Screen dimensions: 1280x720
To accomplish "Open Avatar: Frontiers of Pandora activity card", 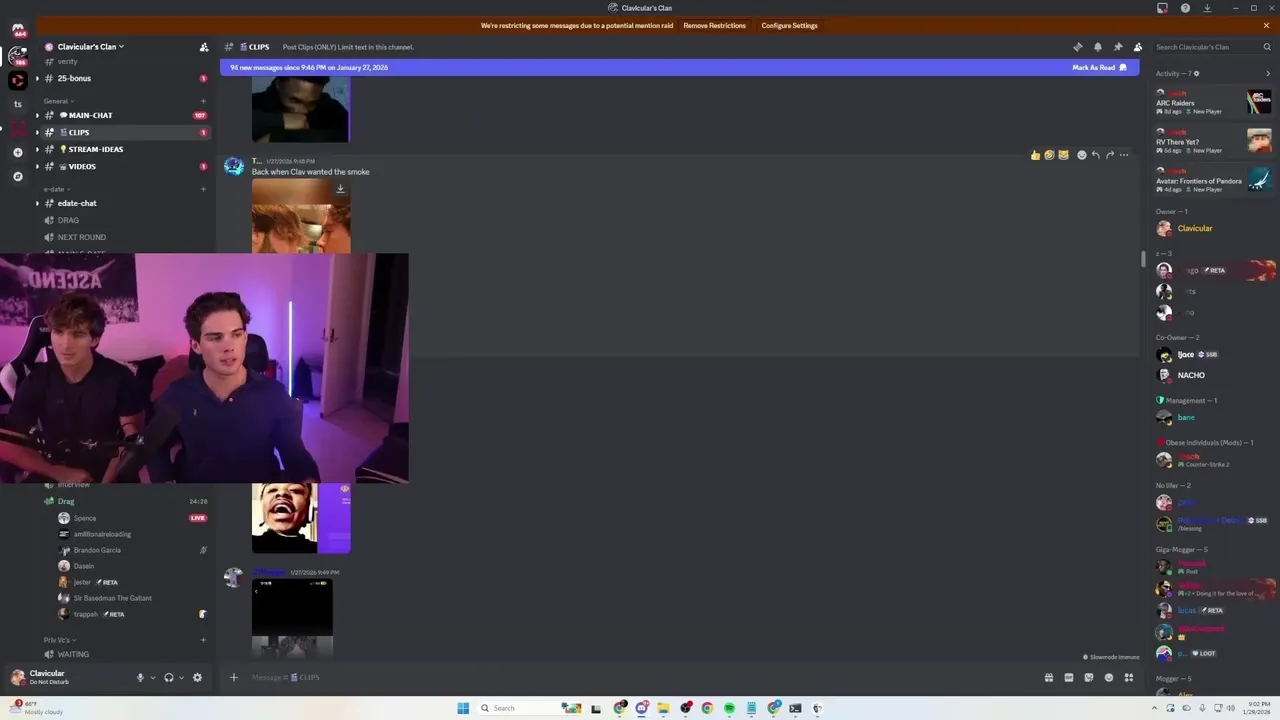I will (x=1214, y=180).
